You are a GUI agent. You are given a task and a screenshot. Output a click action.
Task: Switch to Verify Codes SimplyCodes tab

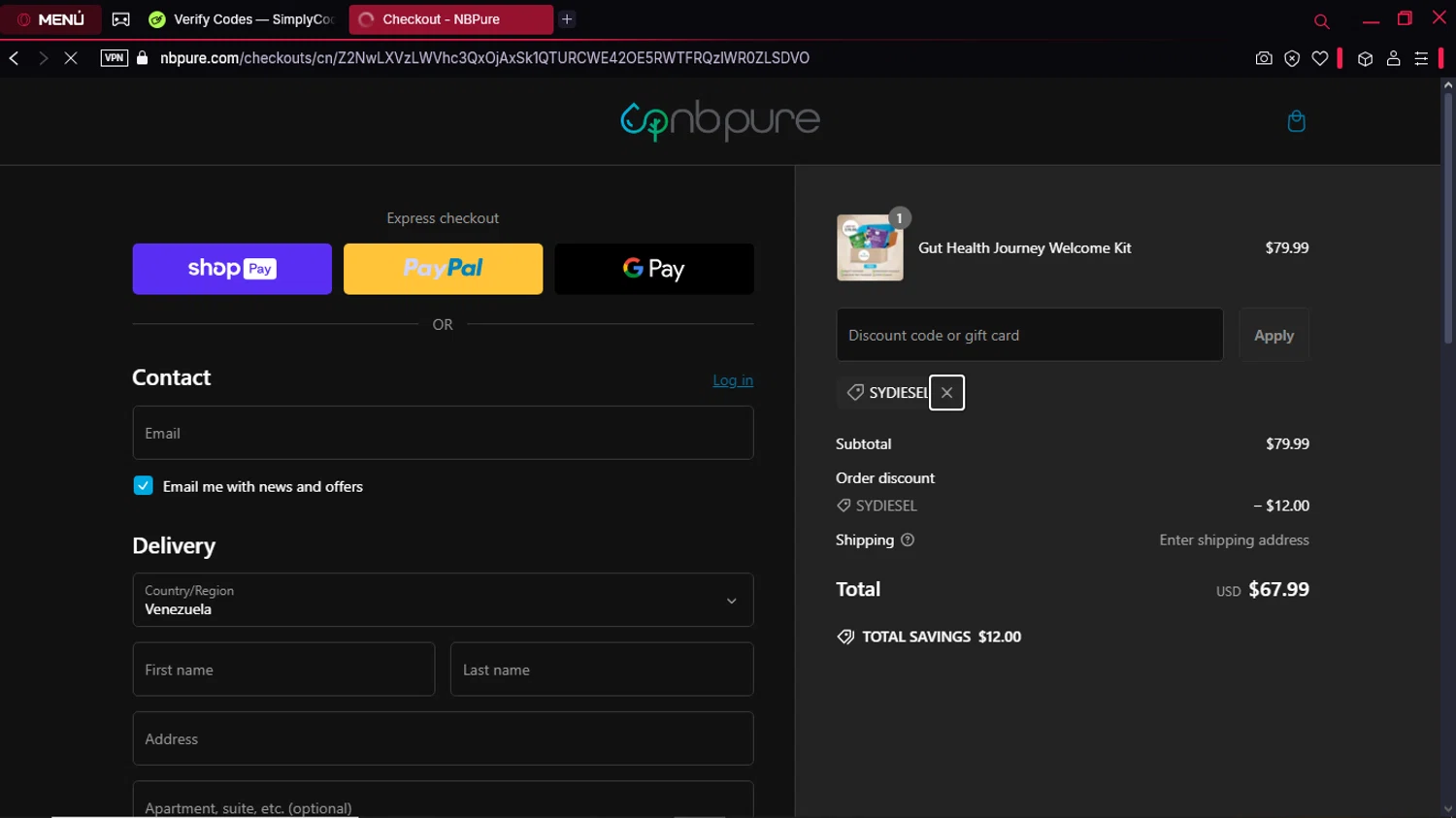coord(242,19)
